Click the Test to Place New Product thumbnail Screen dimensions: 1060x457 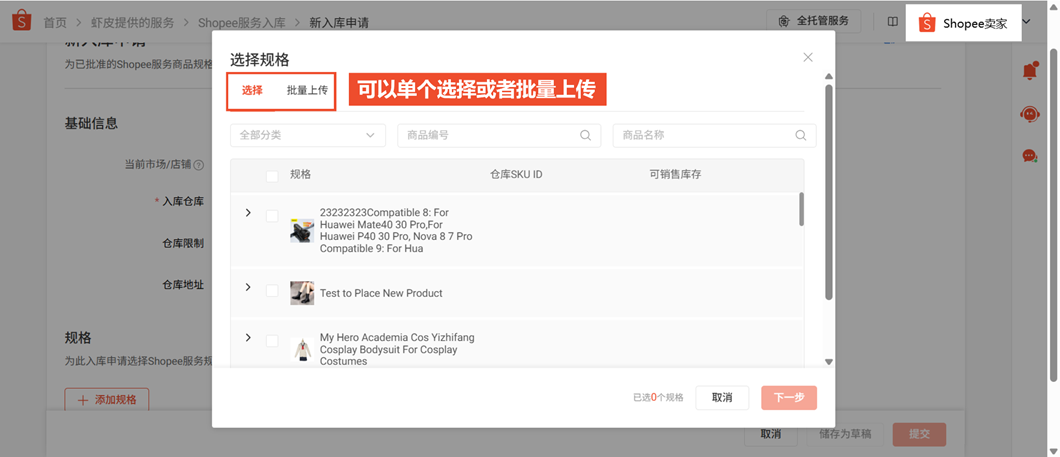pyautogui.click(x=302, y=293)
